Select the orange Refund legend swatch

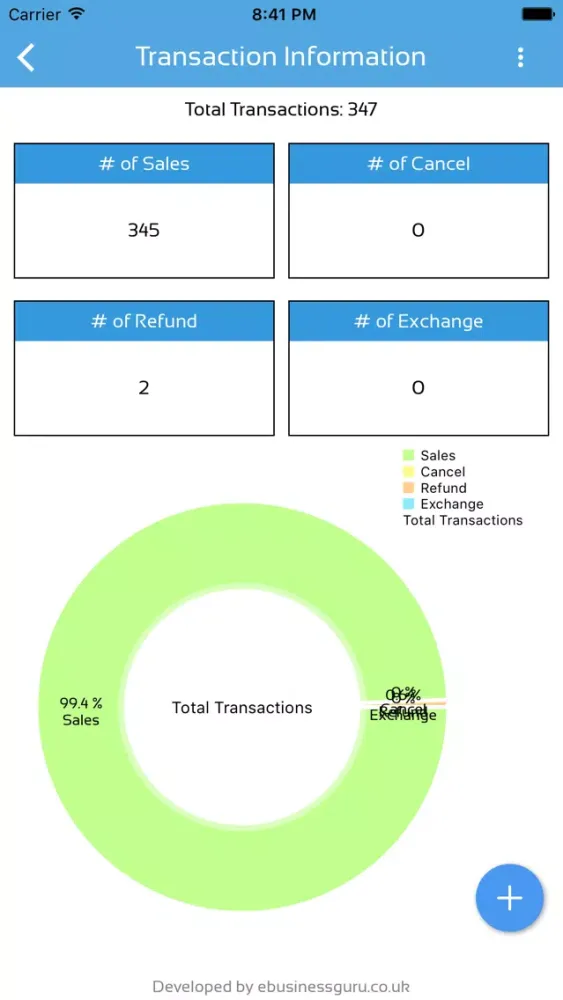pos(409,488)
